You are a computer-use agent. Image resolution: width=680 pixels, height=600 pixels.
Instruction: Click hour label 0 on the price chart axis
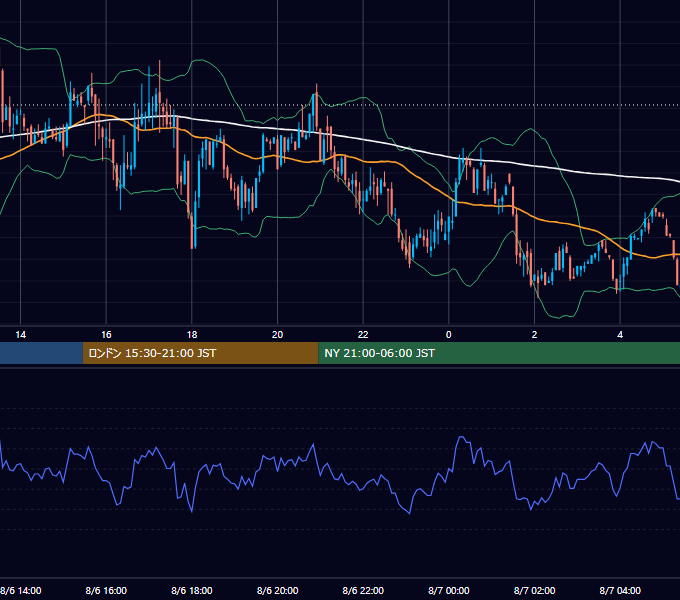(449, 334)
